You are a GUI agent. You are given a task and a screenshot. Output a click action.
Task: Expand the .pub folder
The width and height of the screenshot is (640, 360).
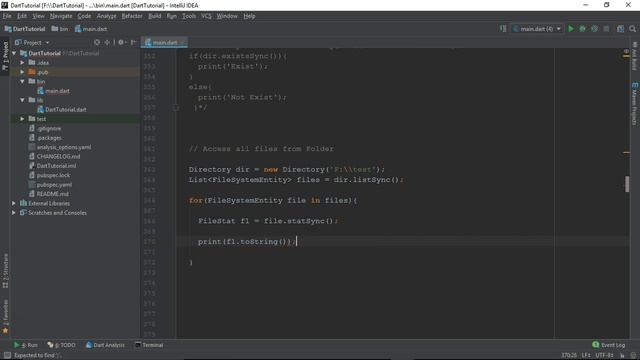(22, 72)
